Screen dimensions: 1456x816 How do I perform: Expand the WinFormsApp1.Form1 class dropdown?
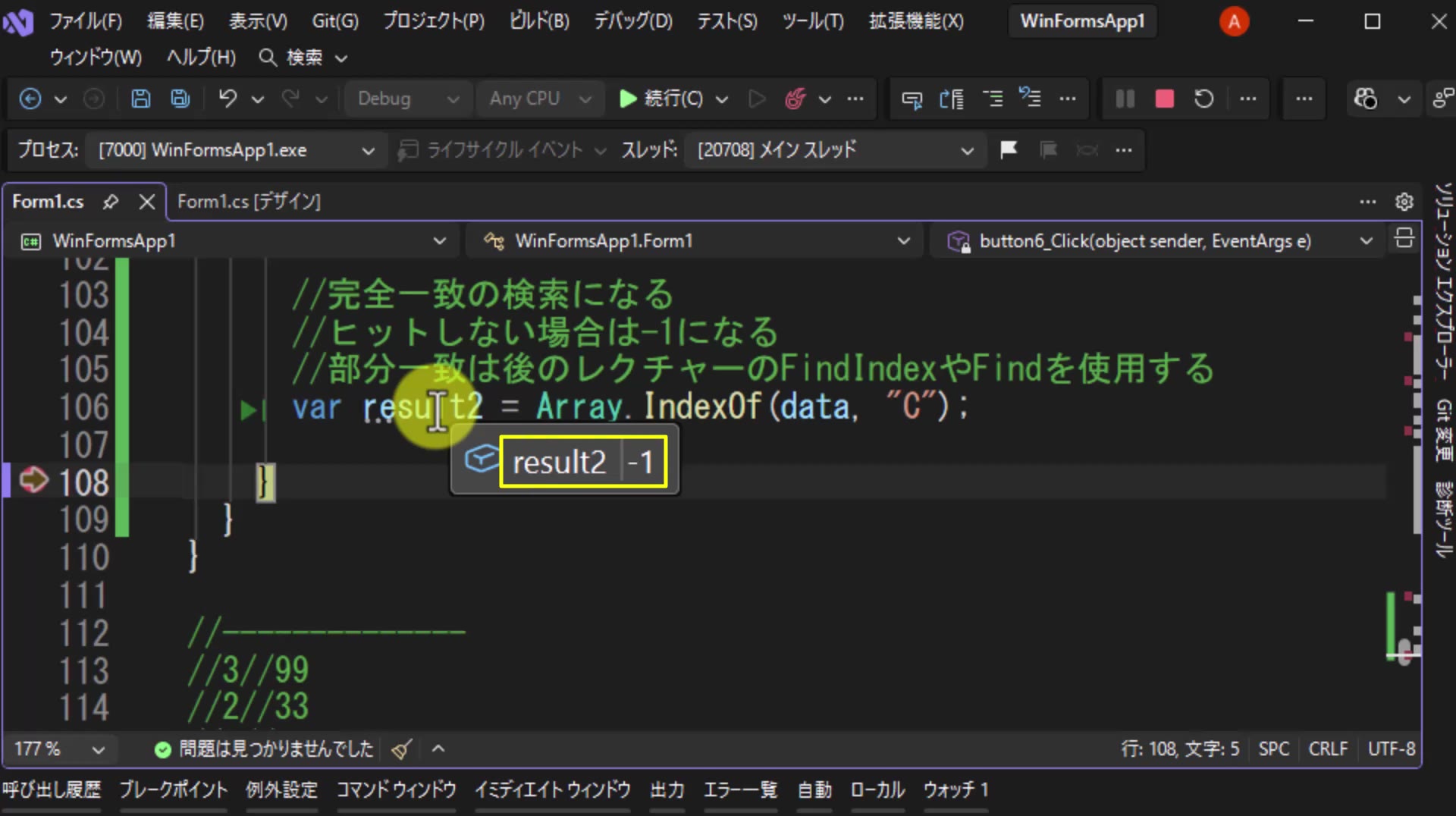pyautogui.click(x=694, y=241)
